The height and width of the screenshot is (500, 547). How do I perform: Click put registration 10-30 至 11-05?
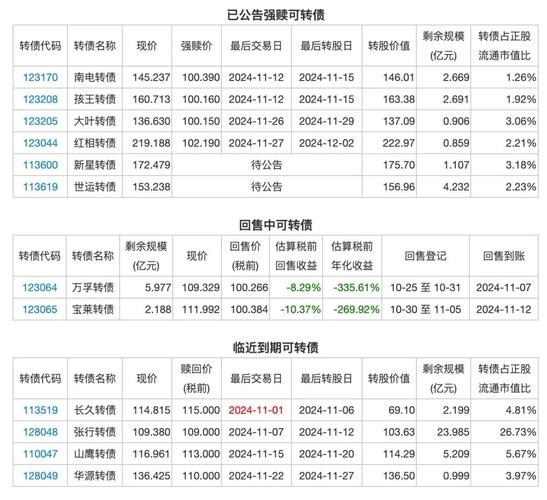(x=425, y=309)
